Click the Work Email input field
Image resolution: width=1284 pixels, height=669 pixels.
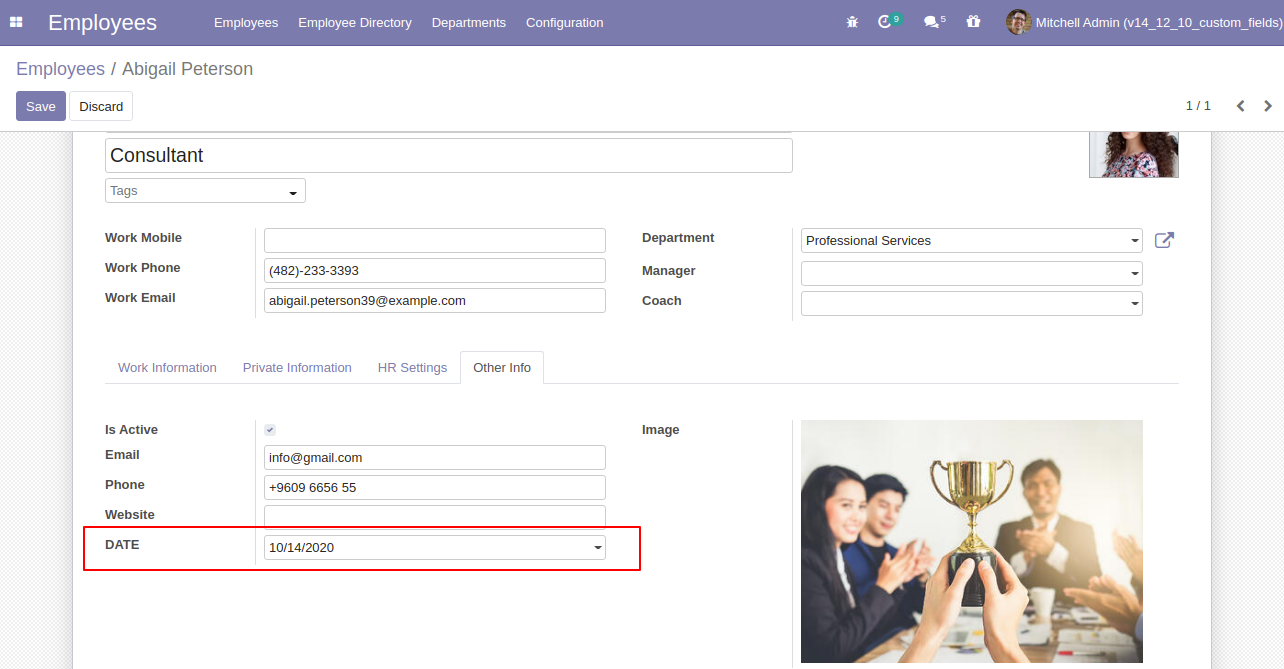435,300
